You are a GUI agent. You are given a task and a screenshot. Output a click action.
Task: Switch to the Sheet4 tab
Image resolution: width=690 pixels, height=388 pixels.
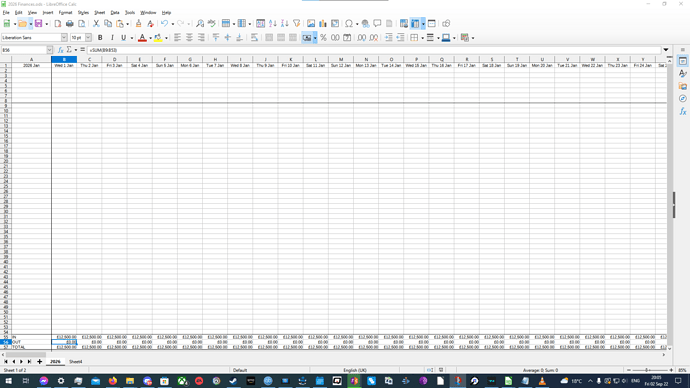point(75,362)
